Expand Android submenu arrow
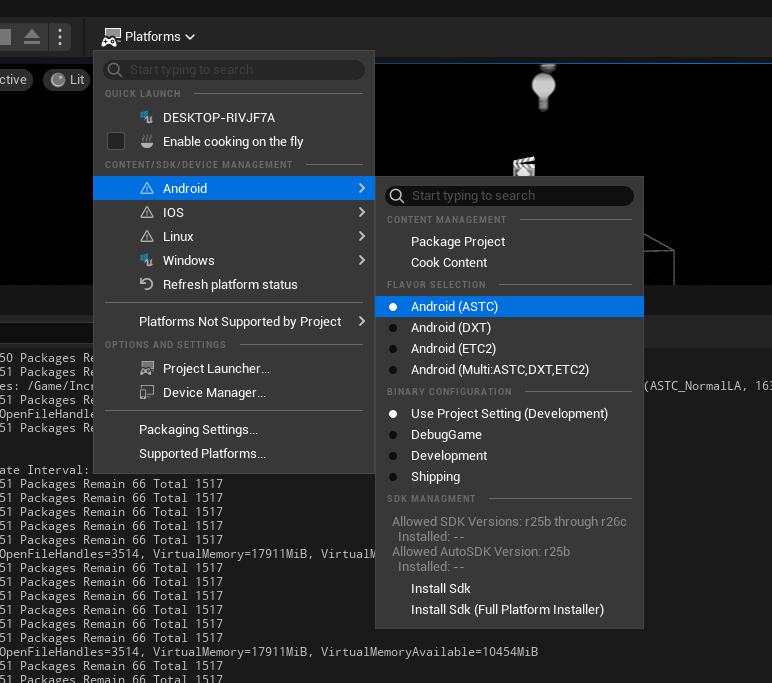The image size is (772, 683). tap(362, 188)
